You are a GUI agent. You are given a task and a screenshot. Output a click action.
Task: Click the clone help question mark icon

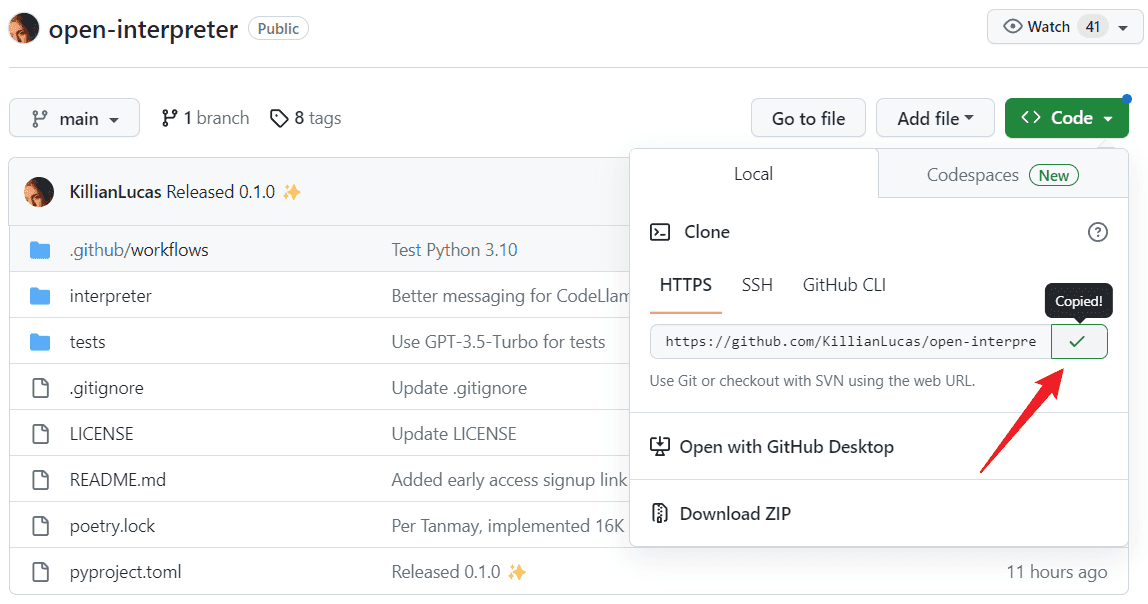pyautogui.click(x=1097, y=232)
